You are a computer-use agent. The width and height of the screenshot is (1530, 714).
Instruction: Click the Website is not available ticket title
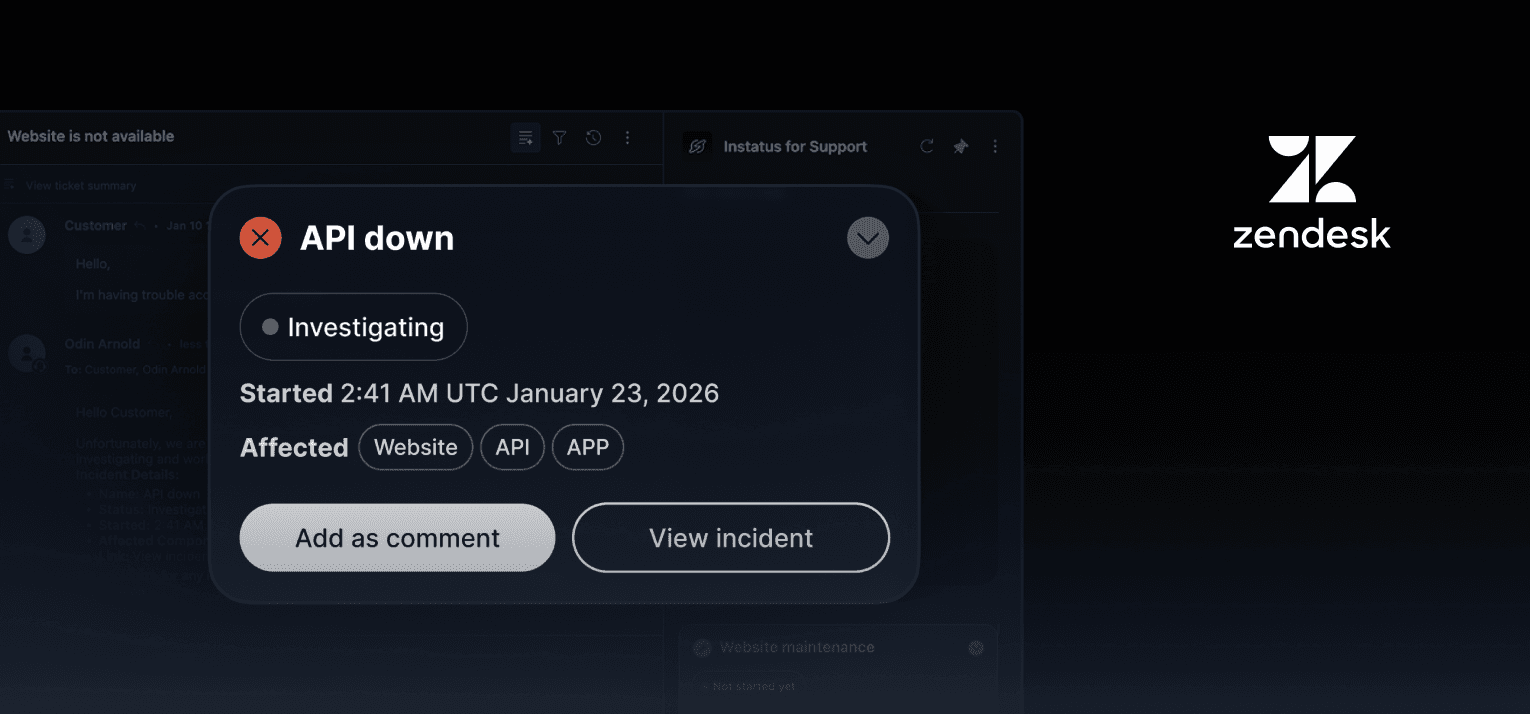pyautogui.click(x=91, y=136)
